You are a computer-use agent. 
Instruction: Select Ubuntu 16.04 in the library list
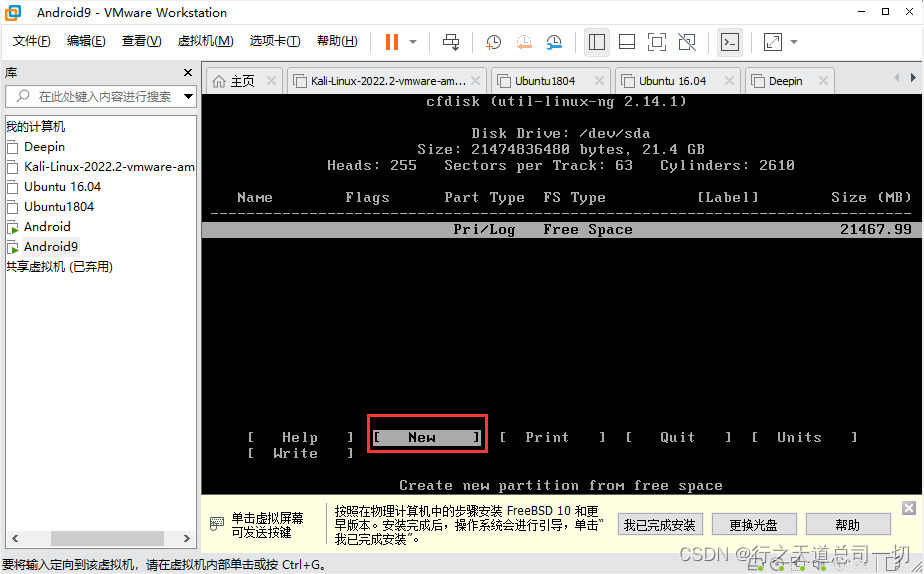coord(62,187)
